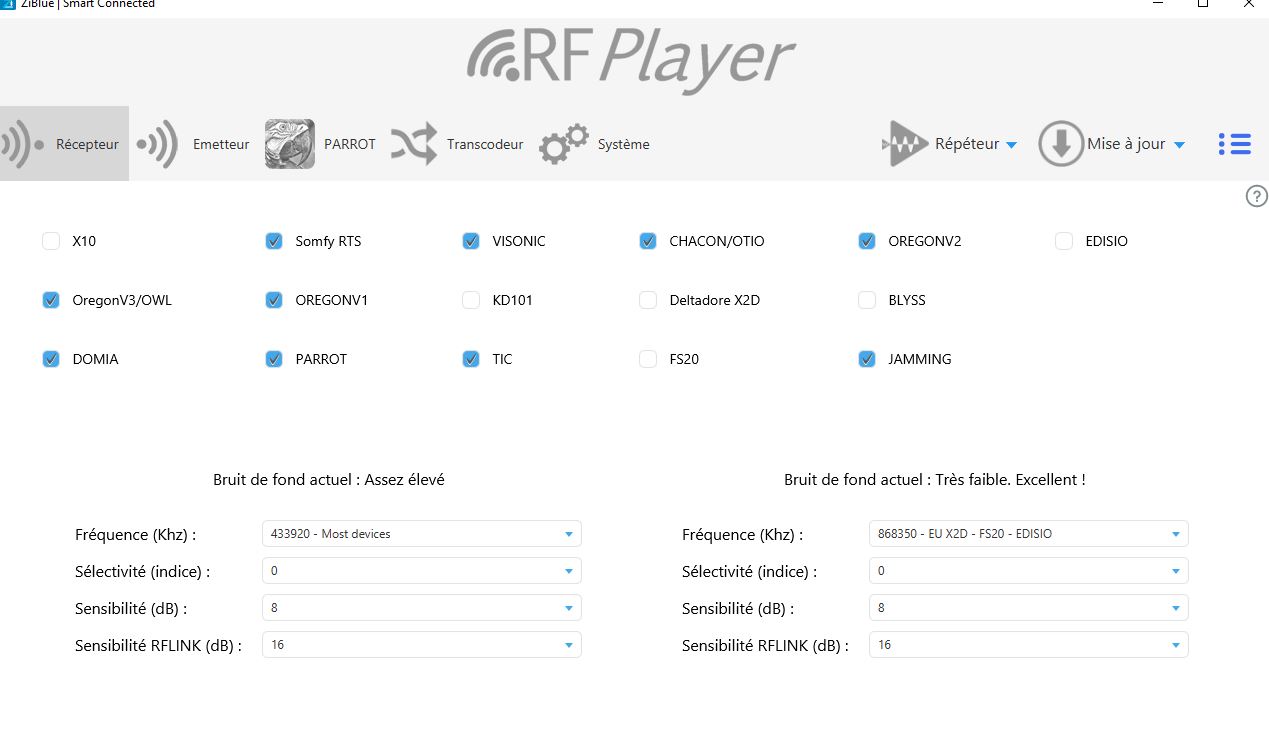The height and width of the screenshot is (735, 1269).
Task: Click 'Bruit de fond actuel : Assez élevé' text
Action: (329, 480)
